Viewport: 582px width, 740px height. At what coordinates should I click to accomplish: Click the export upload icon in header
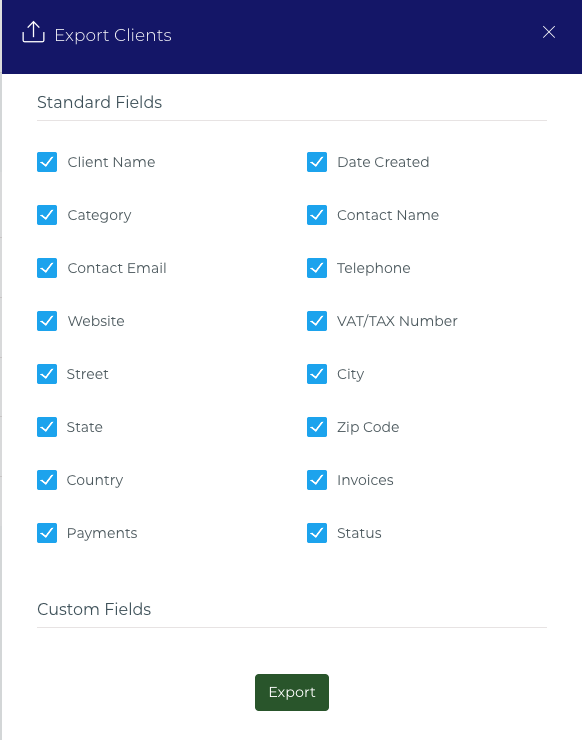(x=33, y=32)
